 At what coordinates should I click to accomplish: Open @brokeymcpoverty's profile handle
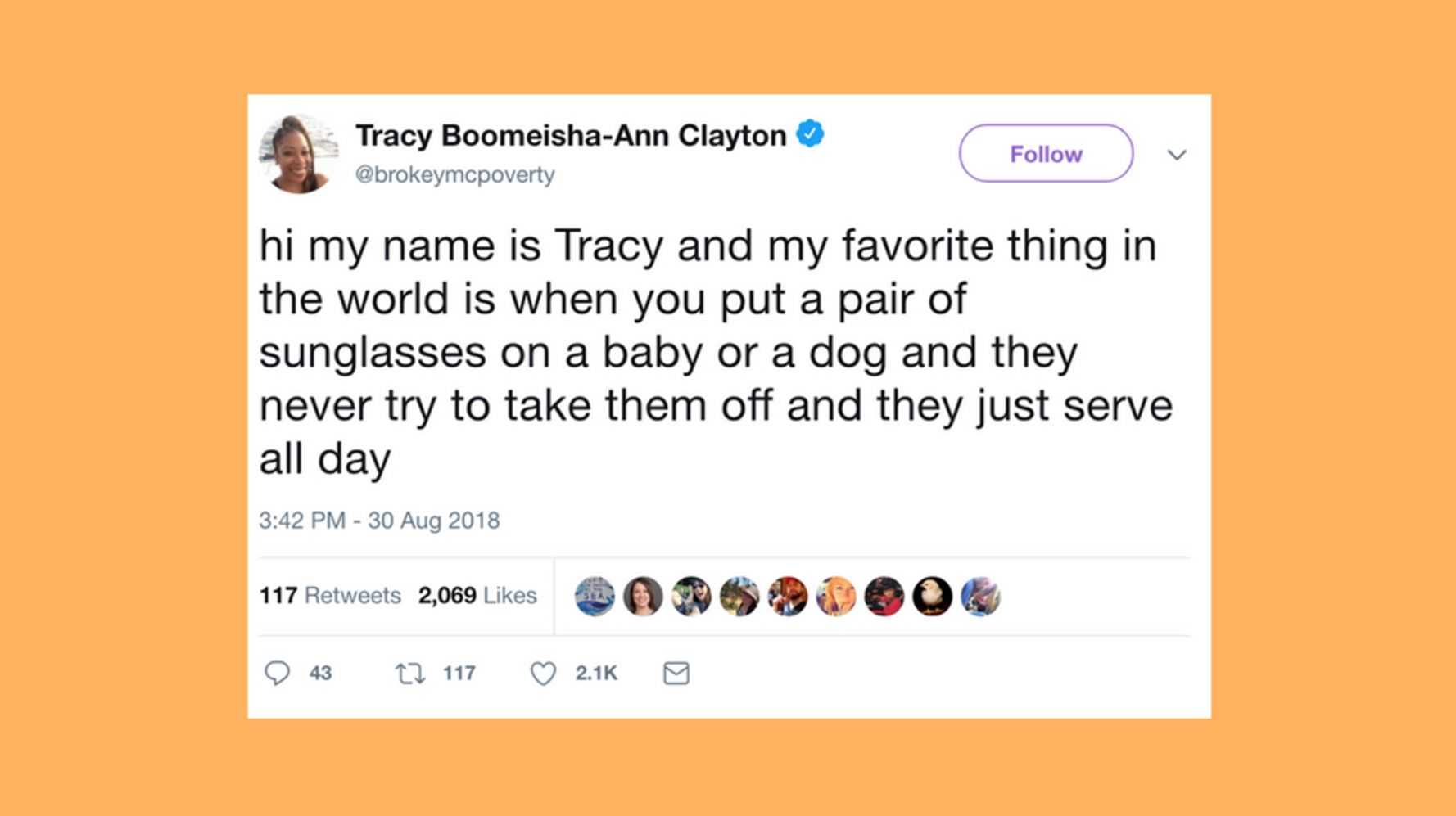pyautogui.click(x=455, y=174)
